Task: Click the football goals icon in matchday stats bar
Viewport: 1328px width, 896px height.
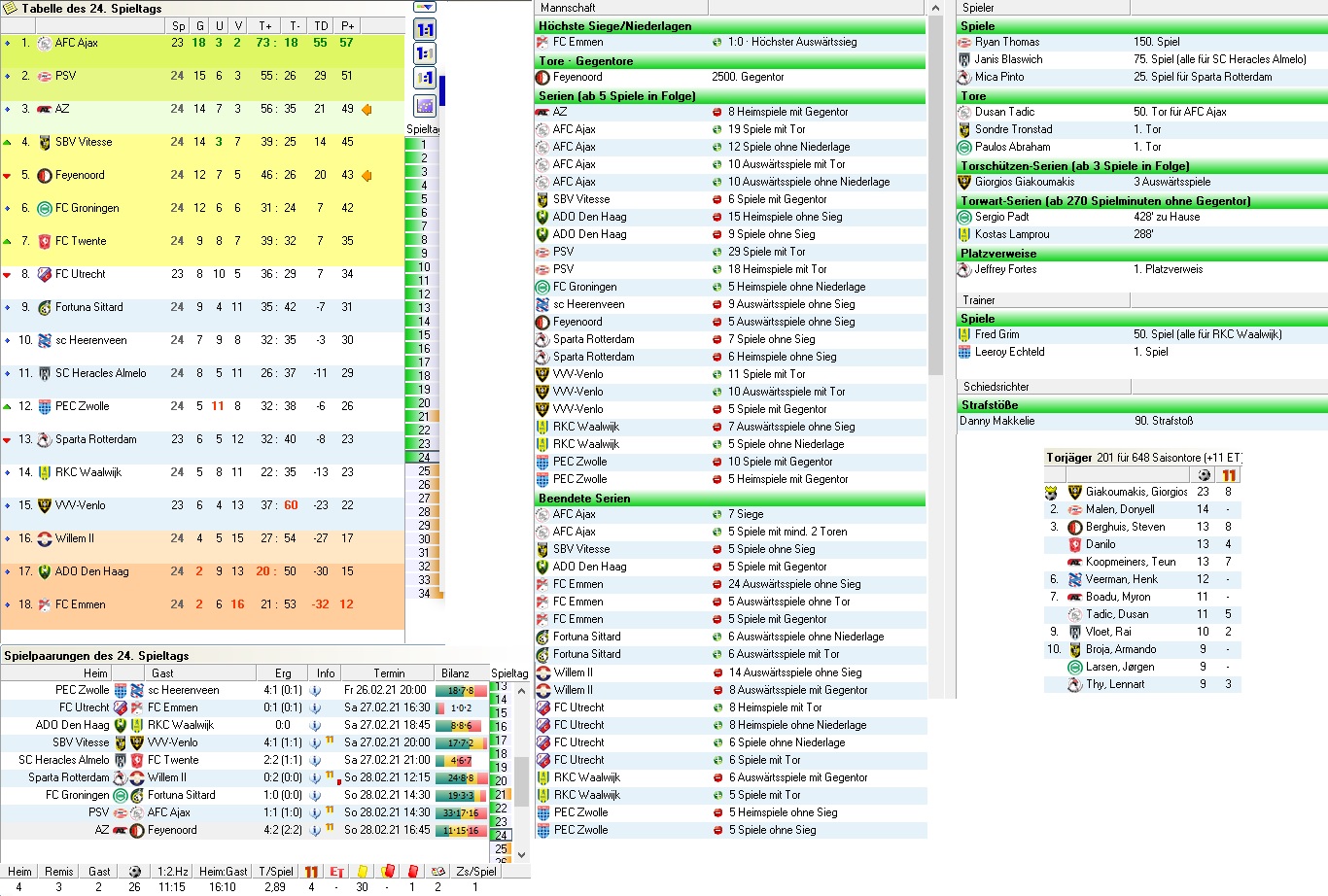Action: click(134, 872)
